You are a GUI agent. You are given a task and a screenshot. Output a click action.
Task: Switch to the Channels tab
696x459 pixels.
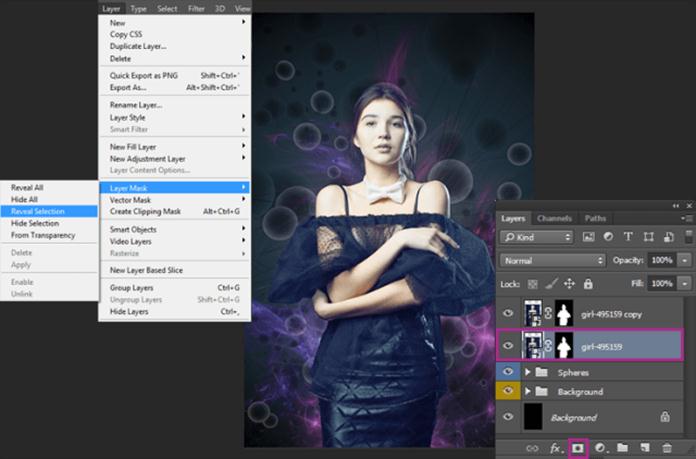(x=554, y=218)
